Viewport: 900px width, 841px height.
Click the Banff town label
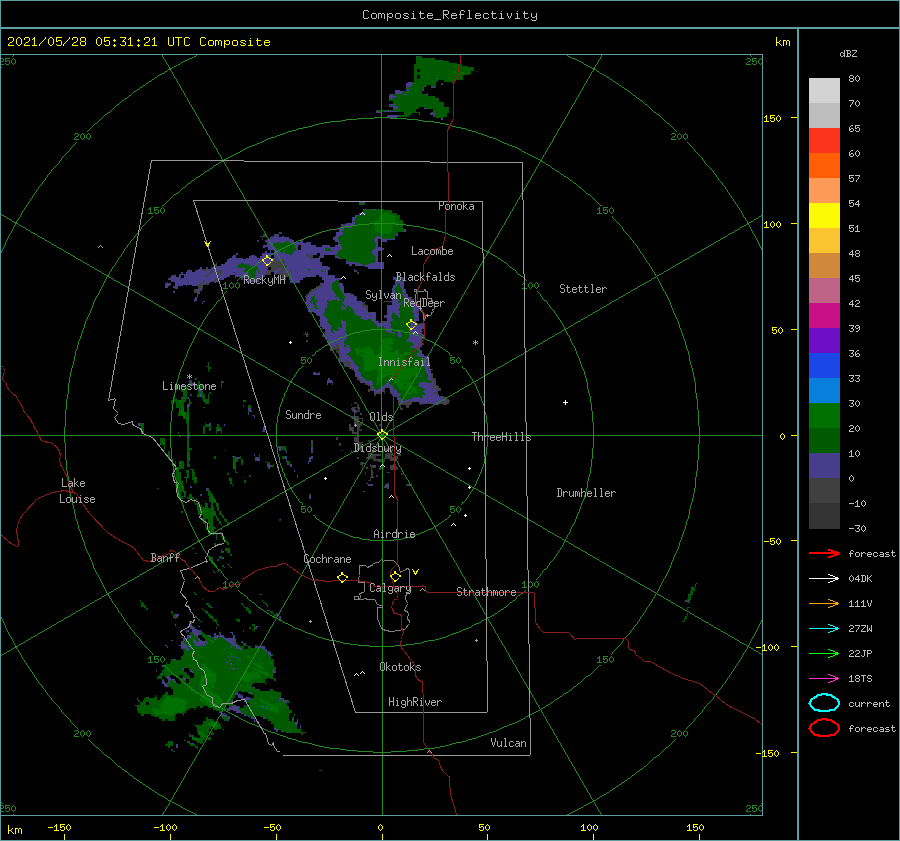pos(165,557)
